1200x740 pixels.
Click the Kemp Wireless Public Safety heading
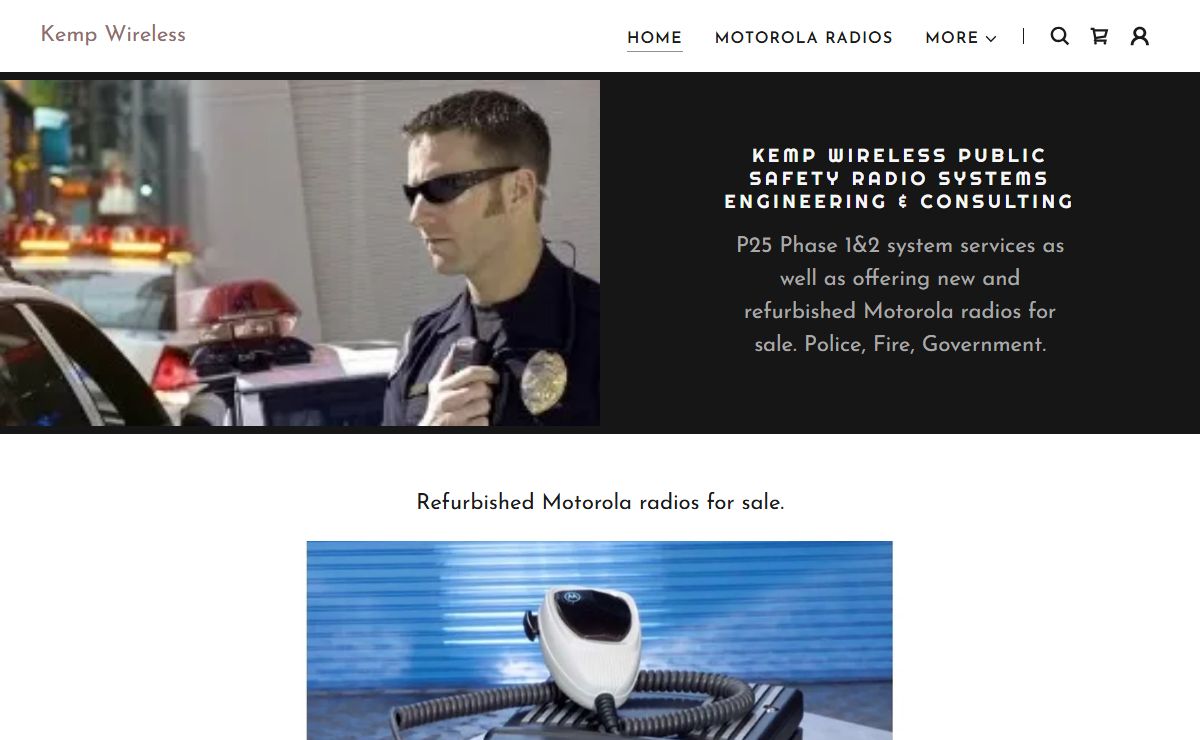899,178
